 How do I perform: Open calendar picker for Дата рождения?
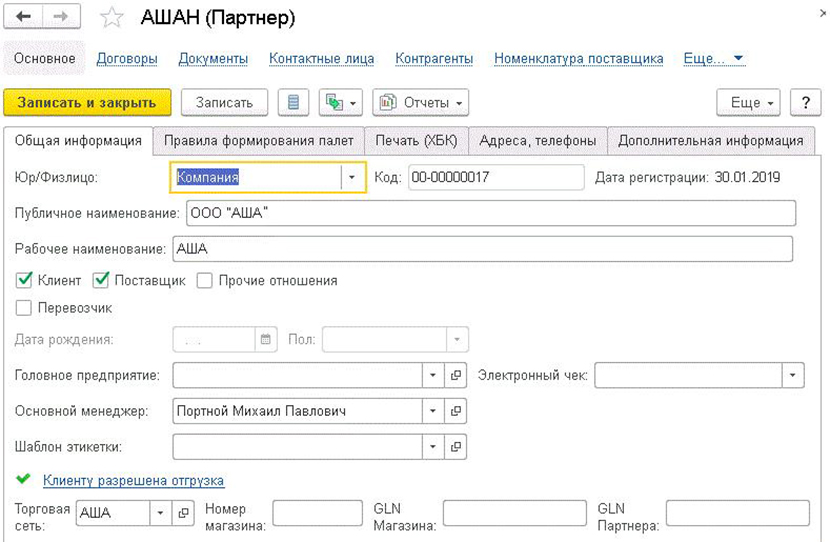coord(266,339)
